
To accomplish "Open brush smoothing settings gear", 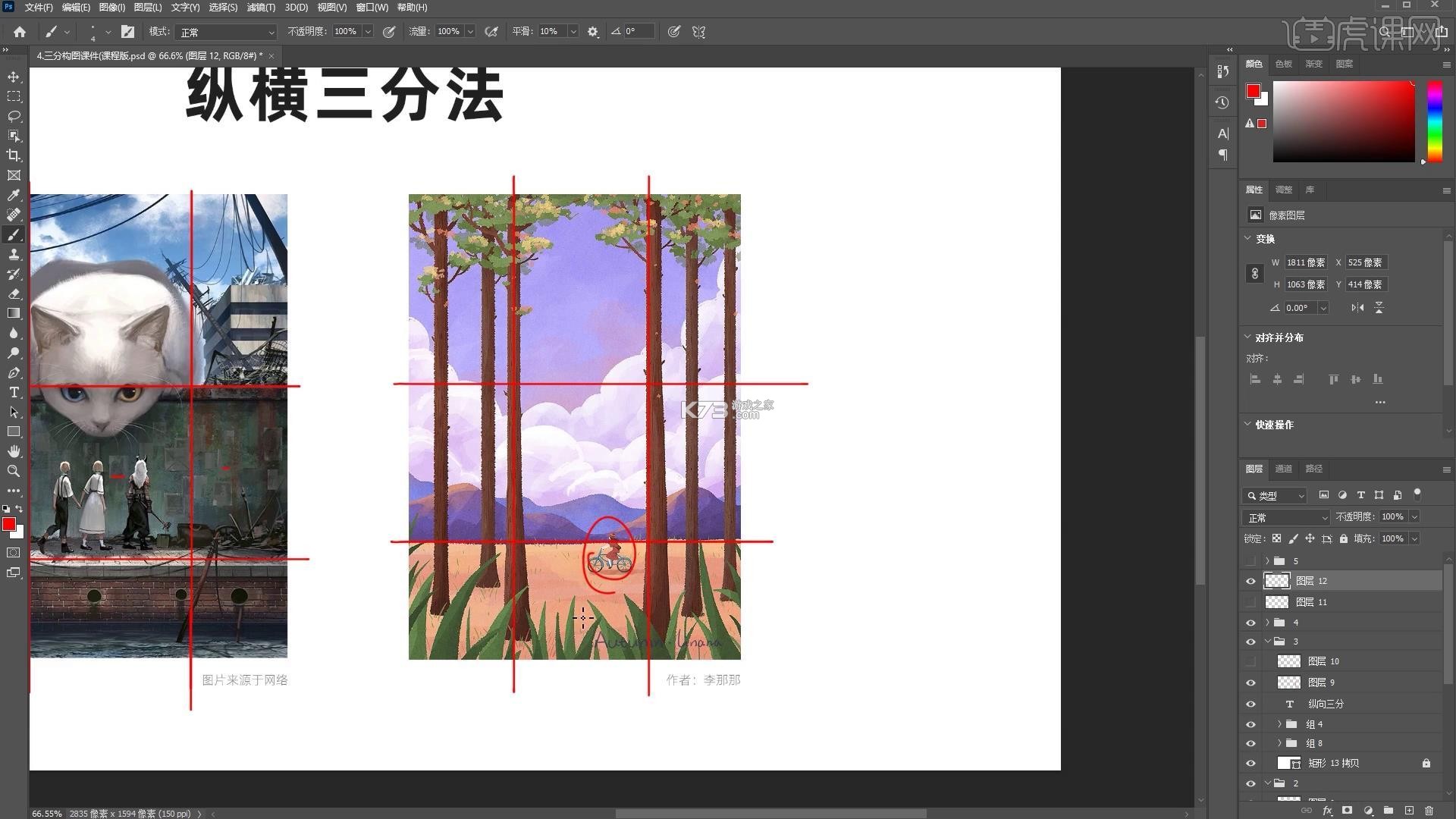I will click(593, 32).
